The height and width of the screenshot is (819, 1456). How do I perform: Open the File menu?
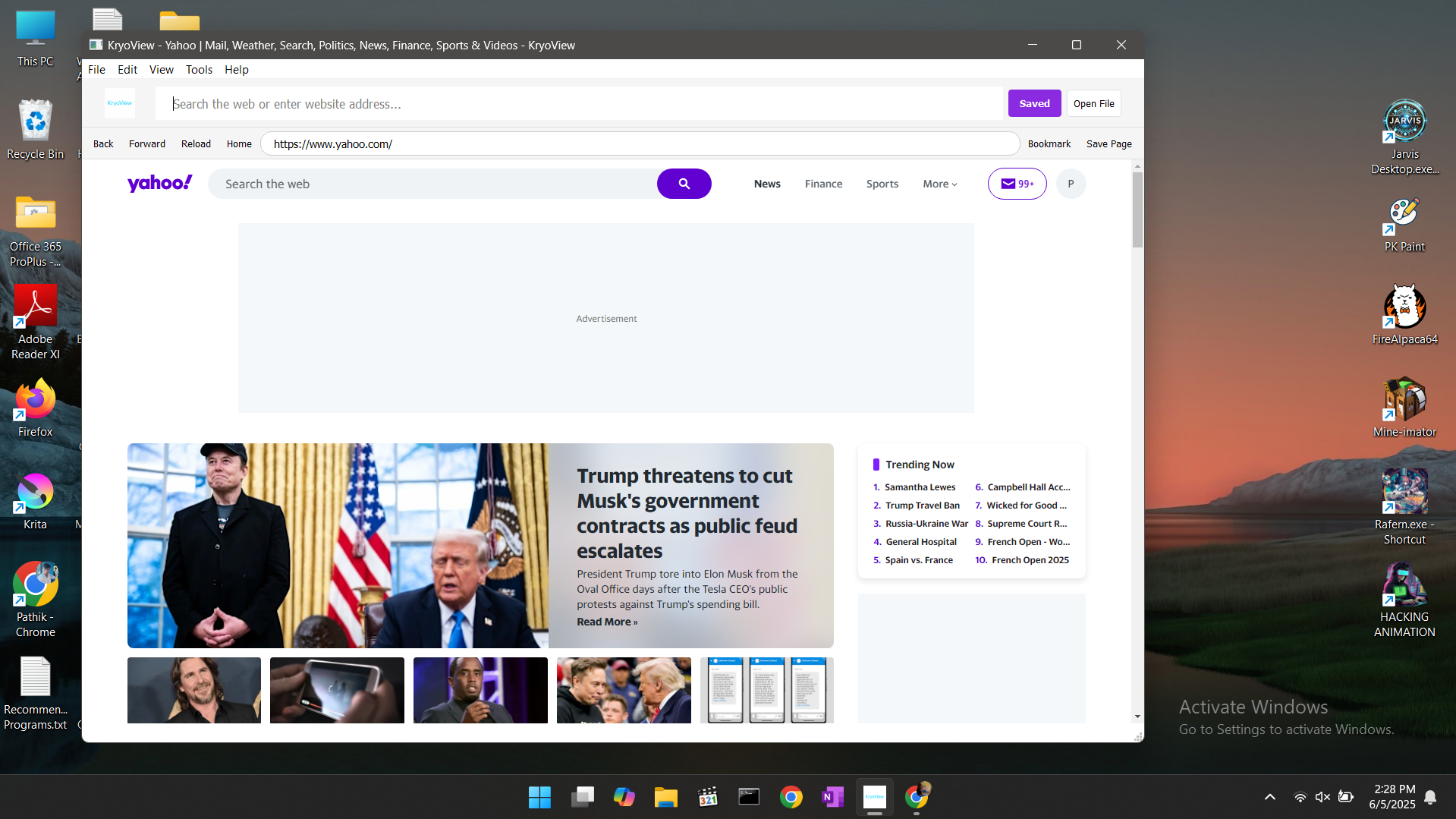pyautogui.click(x=96, y=69)
